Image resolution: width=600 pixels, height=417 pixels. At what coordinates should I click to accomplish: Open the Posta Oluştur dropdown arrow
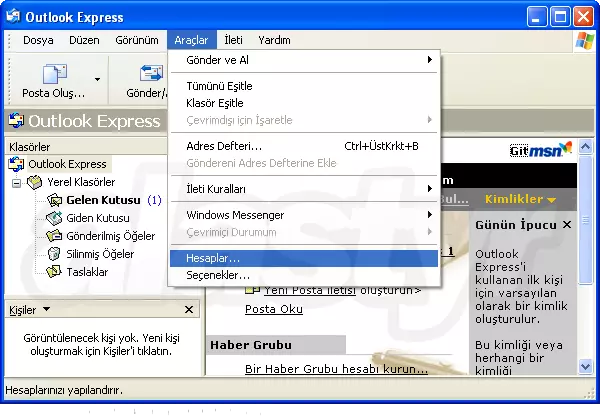coord(97,79)
